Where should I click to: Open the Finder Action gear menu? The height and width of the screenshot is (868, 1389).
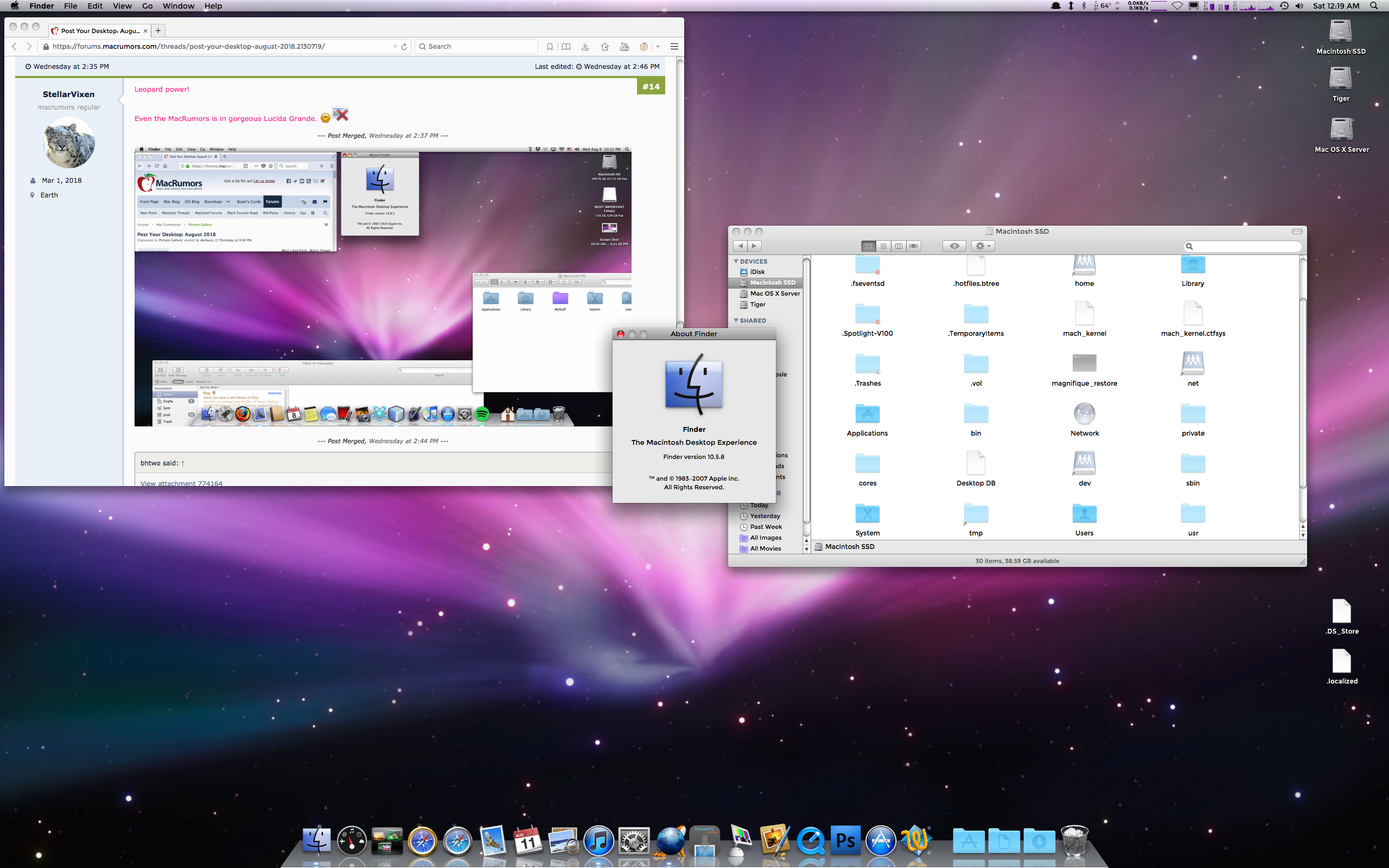[x=983, y=246]
